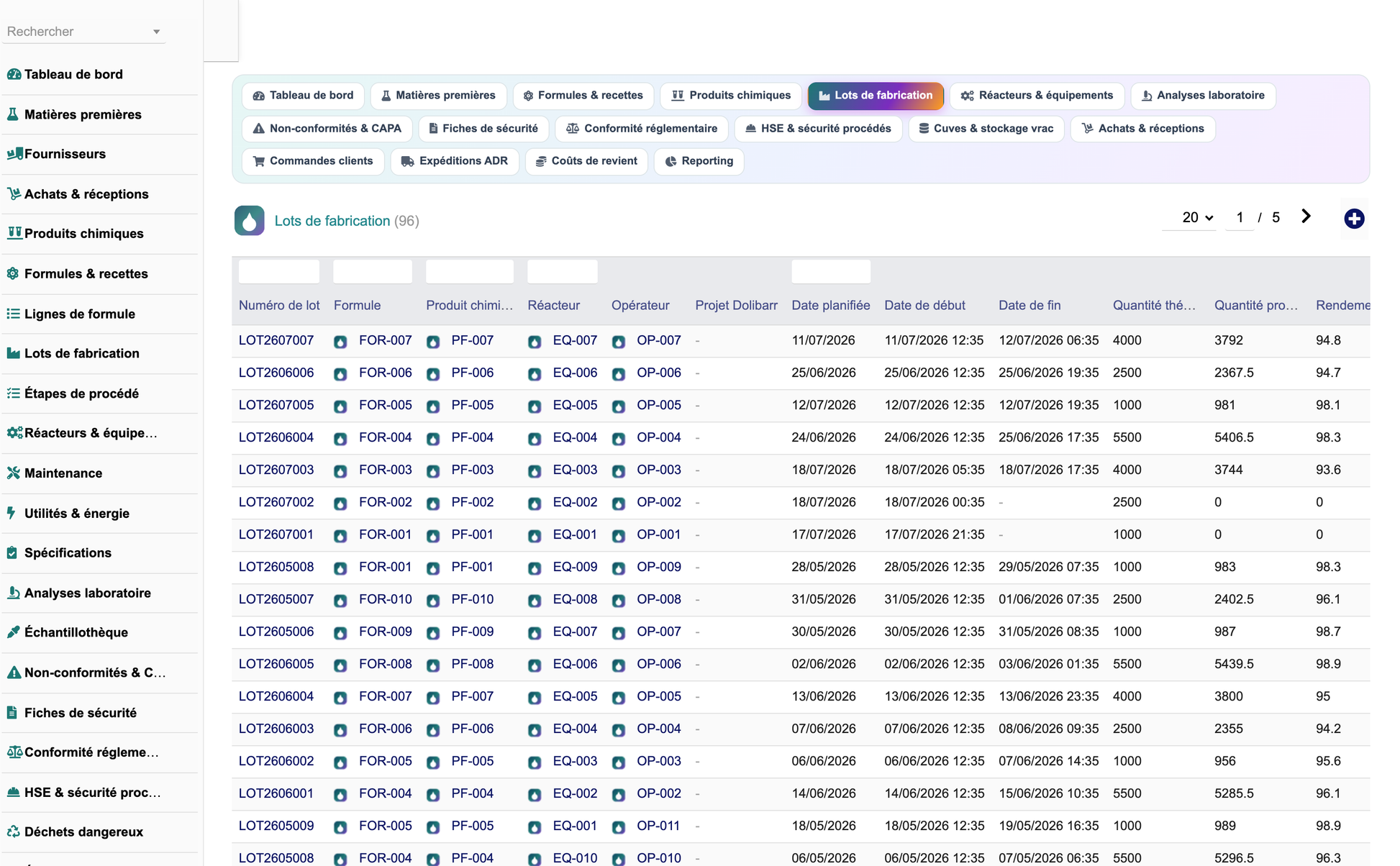Click the Numéro de lot filter field
Screen dimensions: 1400x866
tap(279, 272)
